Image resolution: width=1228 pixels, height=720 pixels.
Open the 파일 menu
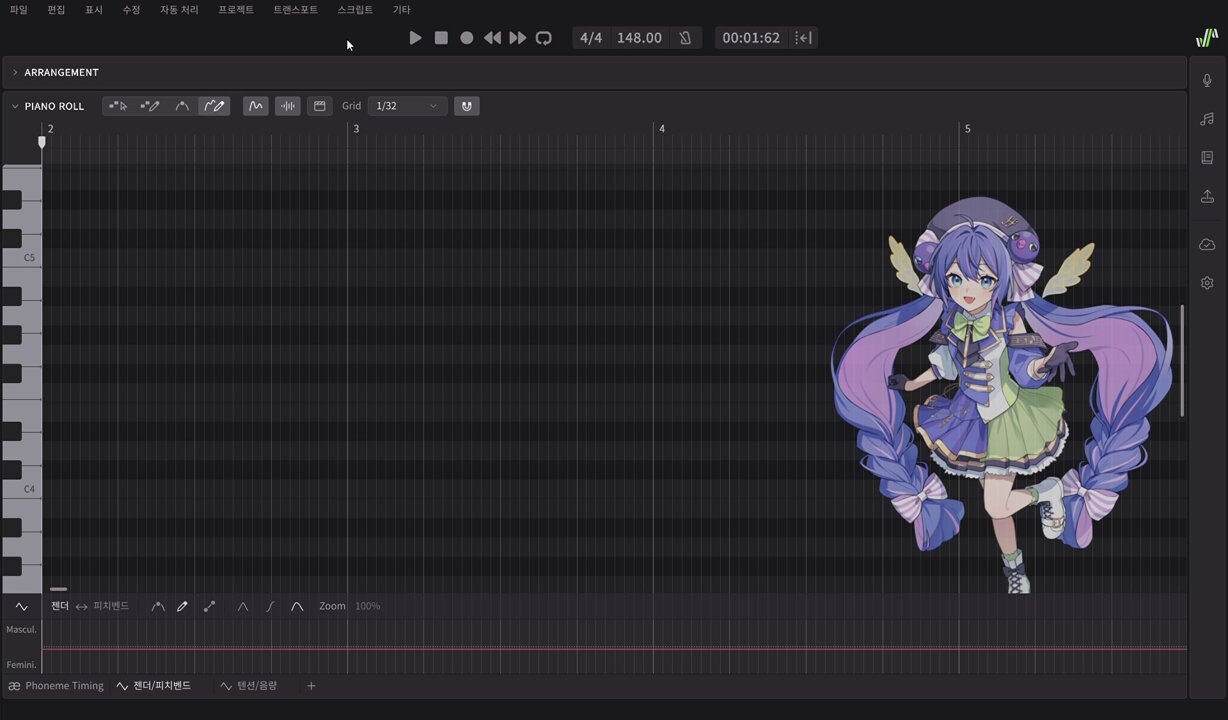(x=18, y=9)
